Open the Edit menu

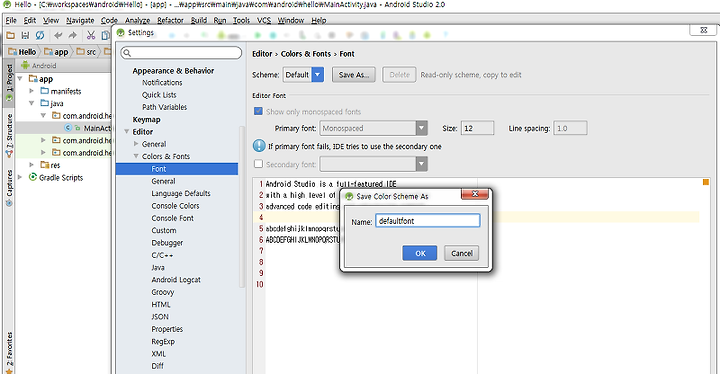[x=30, y=20]
